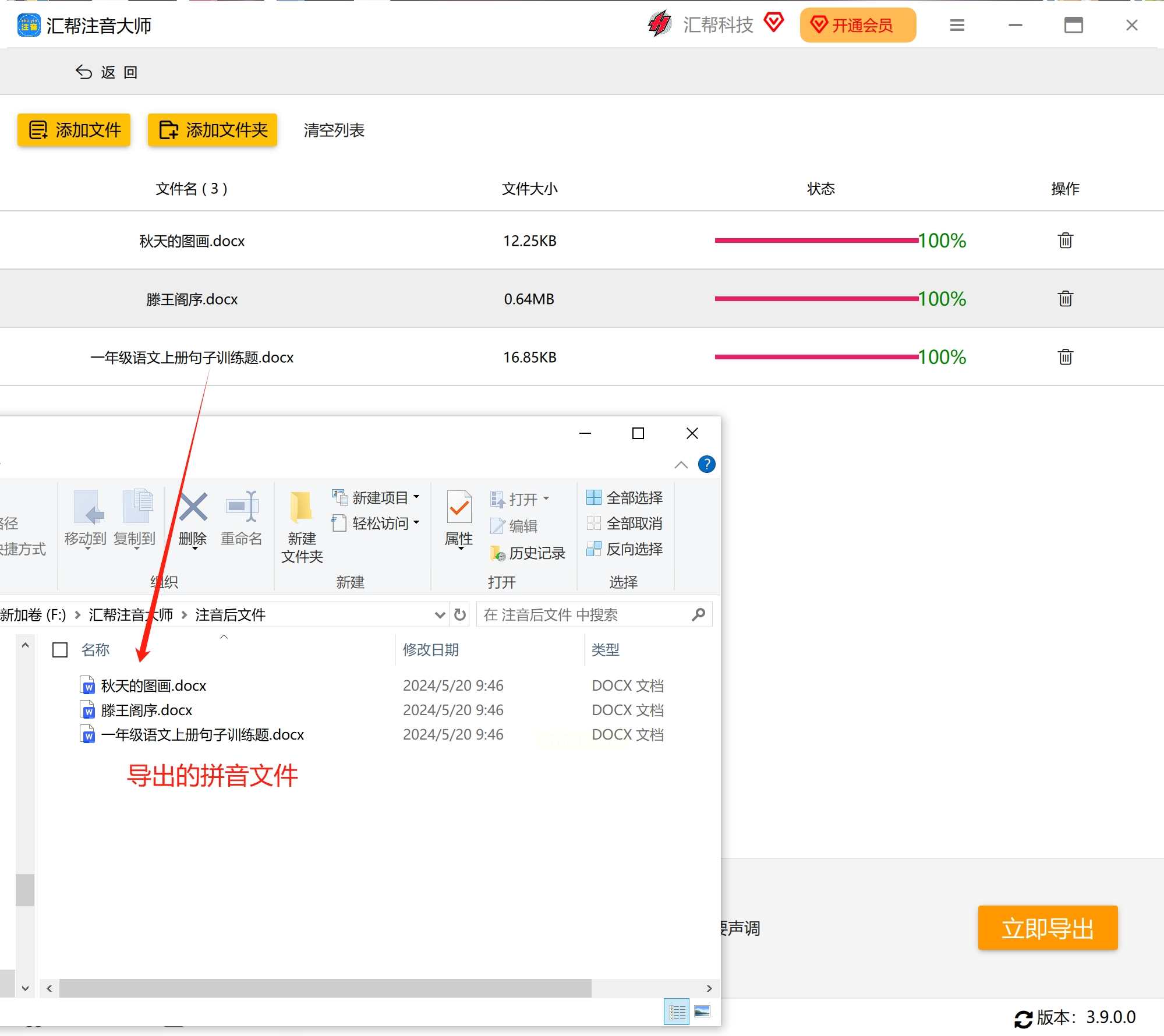This screenshot has width=1164, height=1036.
Task: Delete 秋天的图画.docx with its trash icon
Action: pyautogui.click(x=1065, y=241)
